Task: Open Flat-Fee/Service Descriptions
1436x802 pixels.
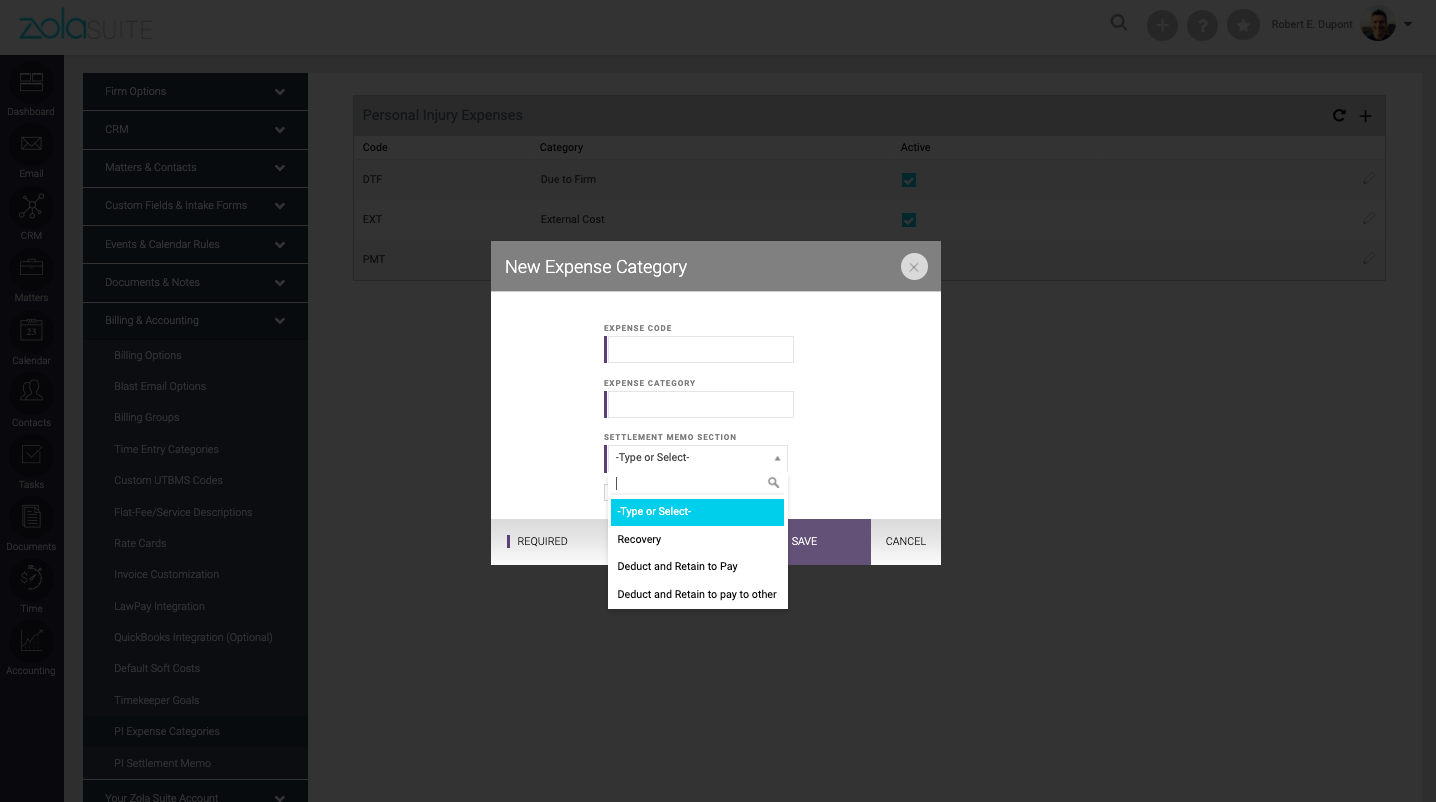Action: pyautogui.click(x=183, y=512)
